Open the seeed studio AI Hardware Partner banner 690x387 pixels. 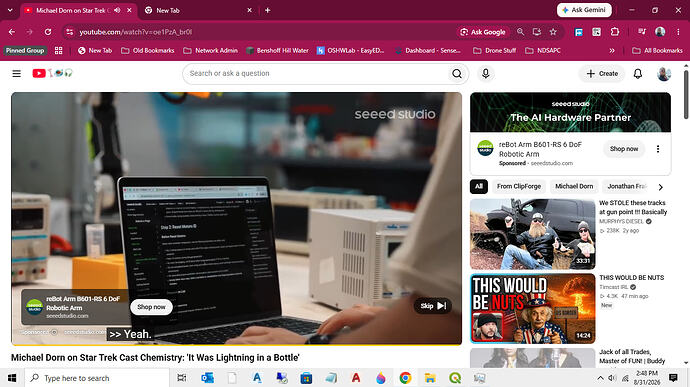[570, 112]
